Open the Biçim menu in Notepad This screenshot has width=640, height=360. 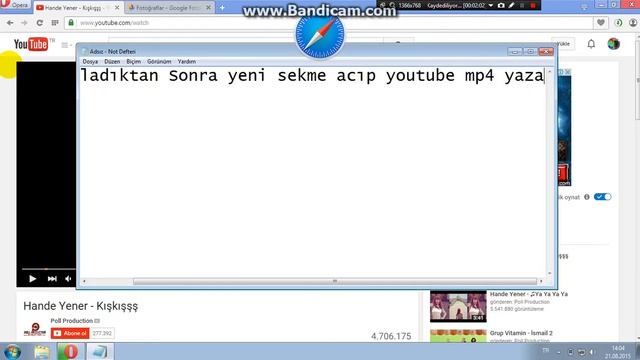click(133, 62)
